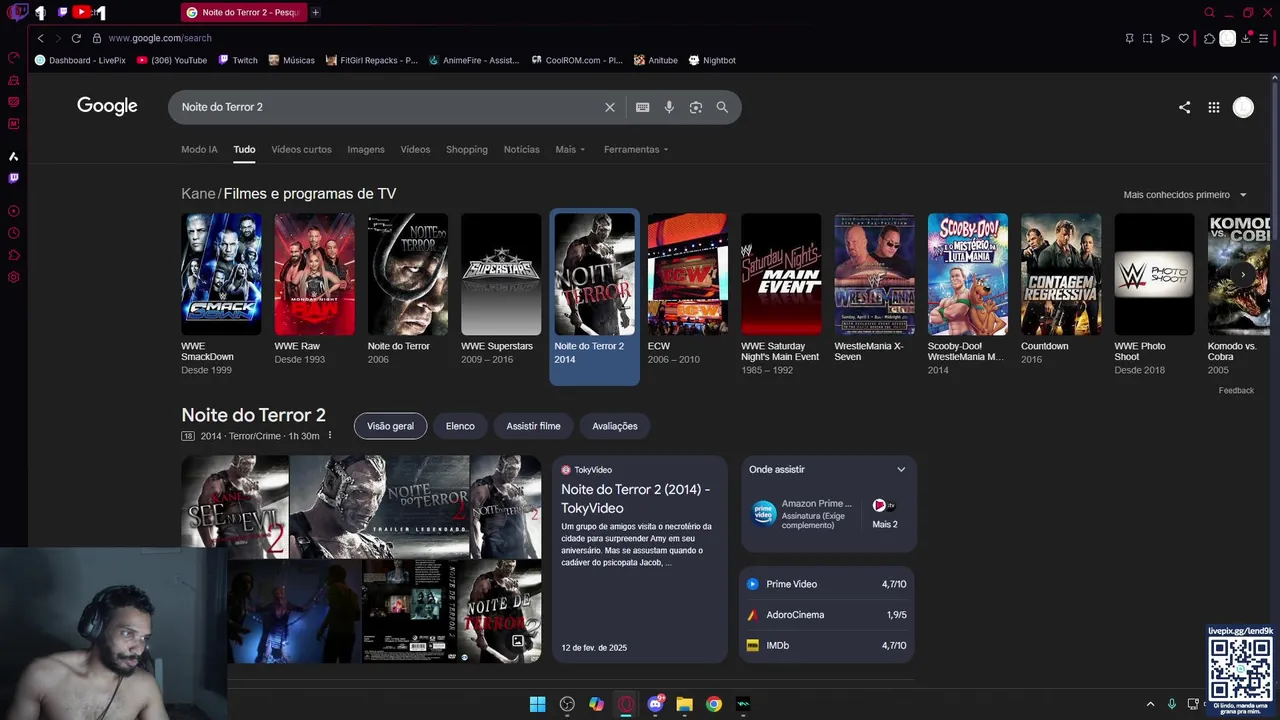
Task: Open the Easy Setup sliders menu
Action: [1264, 38]
